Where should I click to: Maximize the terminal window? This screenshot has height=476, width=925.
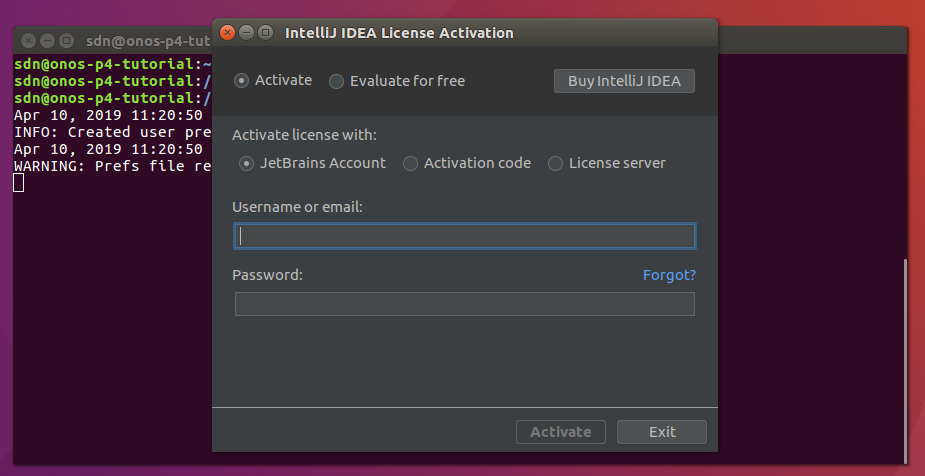click(x=67, y=41)
